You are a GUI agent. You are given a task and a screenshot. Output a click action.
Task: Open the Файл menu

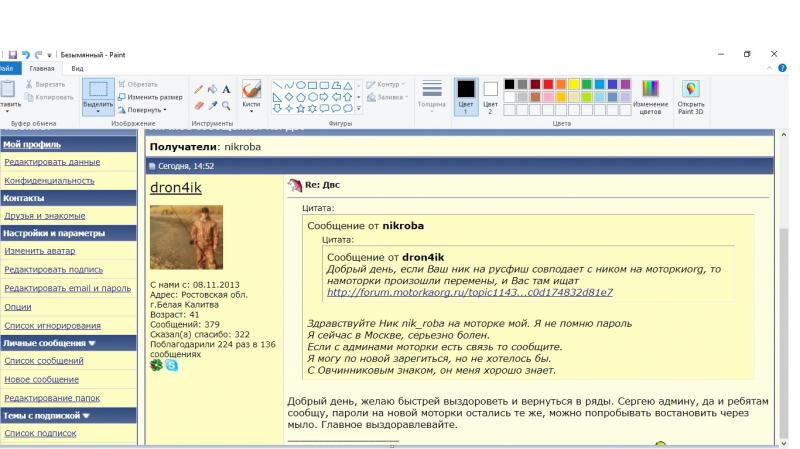click(8, 68)
